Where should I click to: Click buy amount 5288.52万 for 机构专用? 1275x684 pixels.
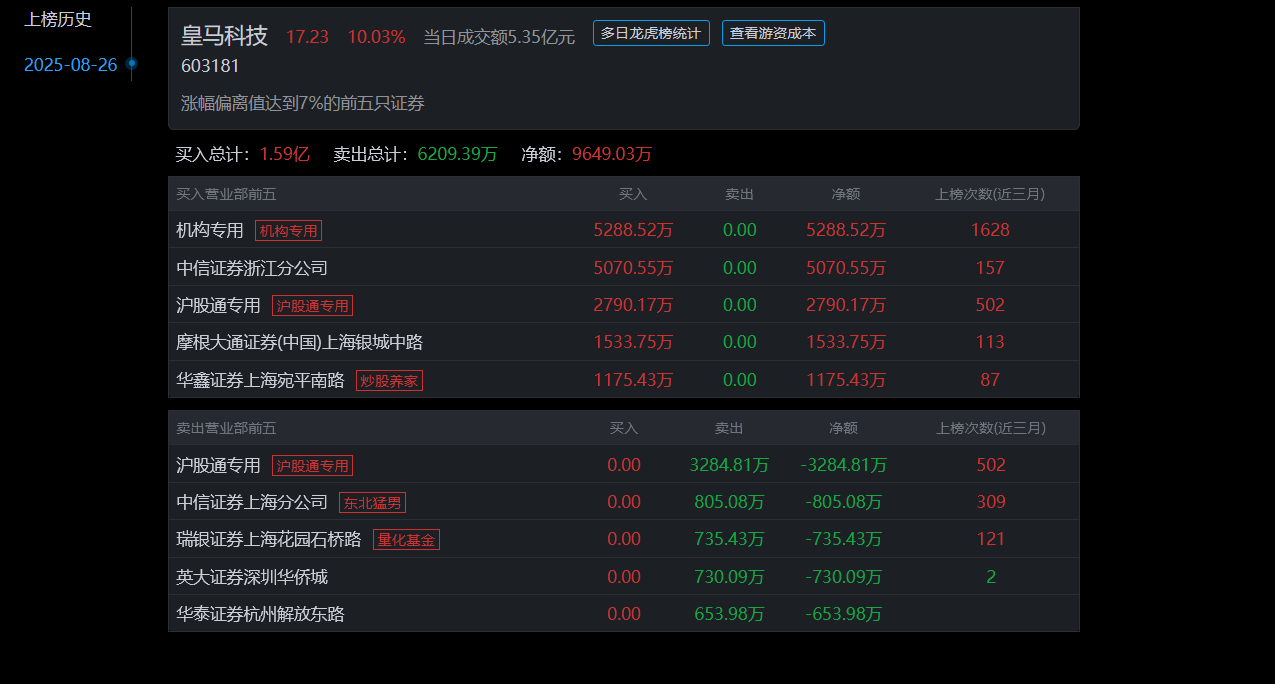tap(633, 230)
